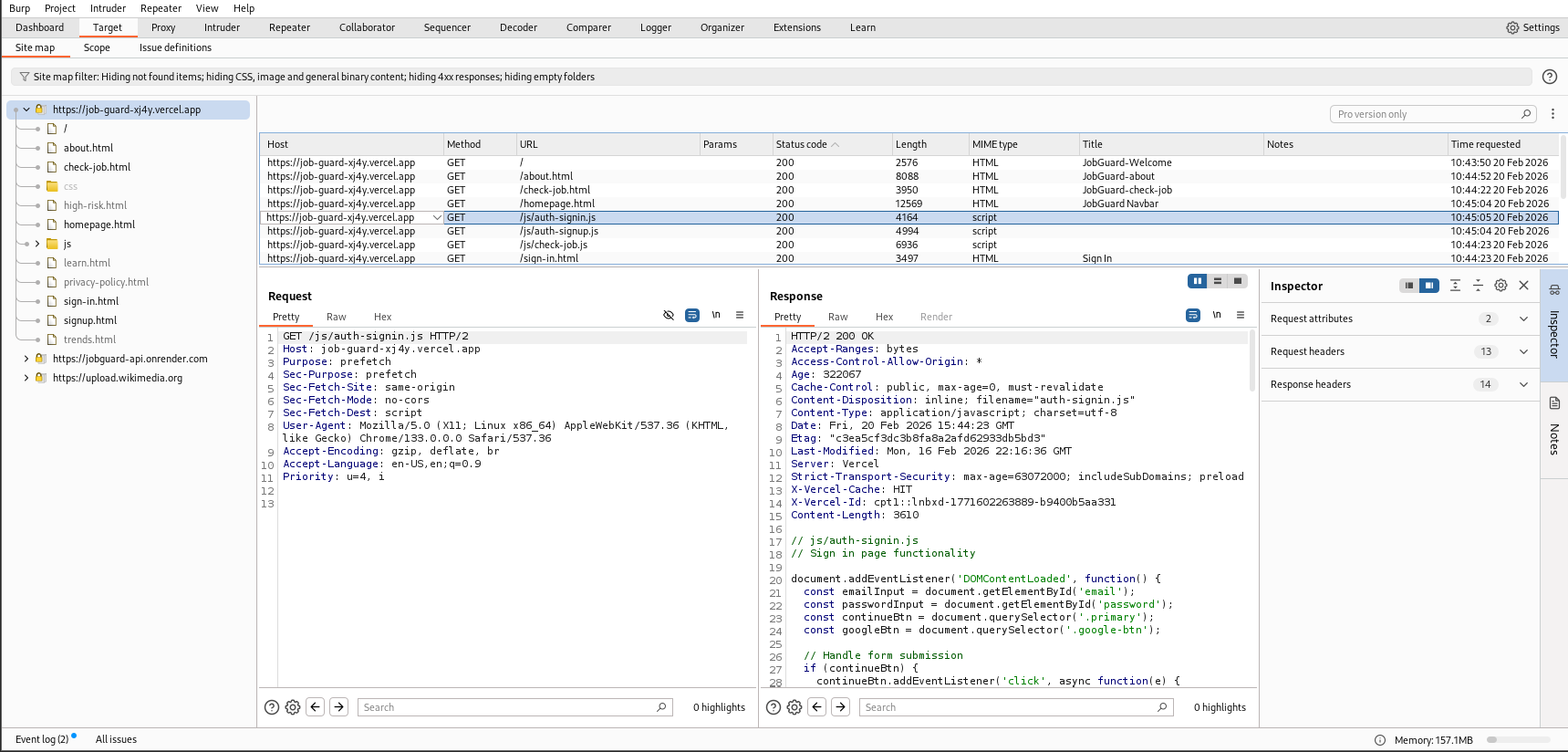The width and height of the screenshot is (1568, 752).
Task: Go to the next match in the Request search
Action: 339,706
